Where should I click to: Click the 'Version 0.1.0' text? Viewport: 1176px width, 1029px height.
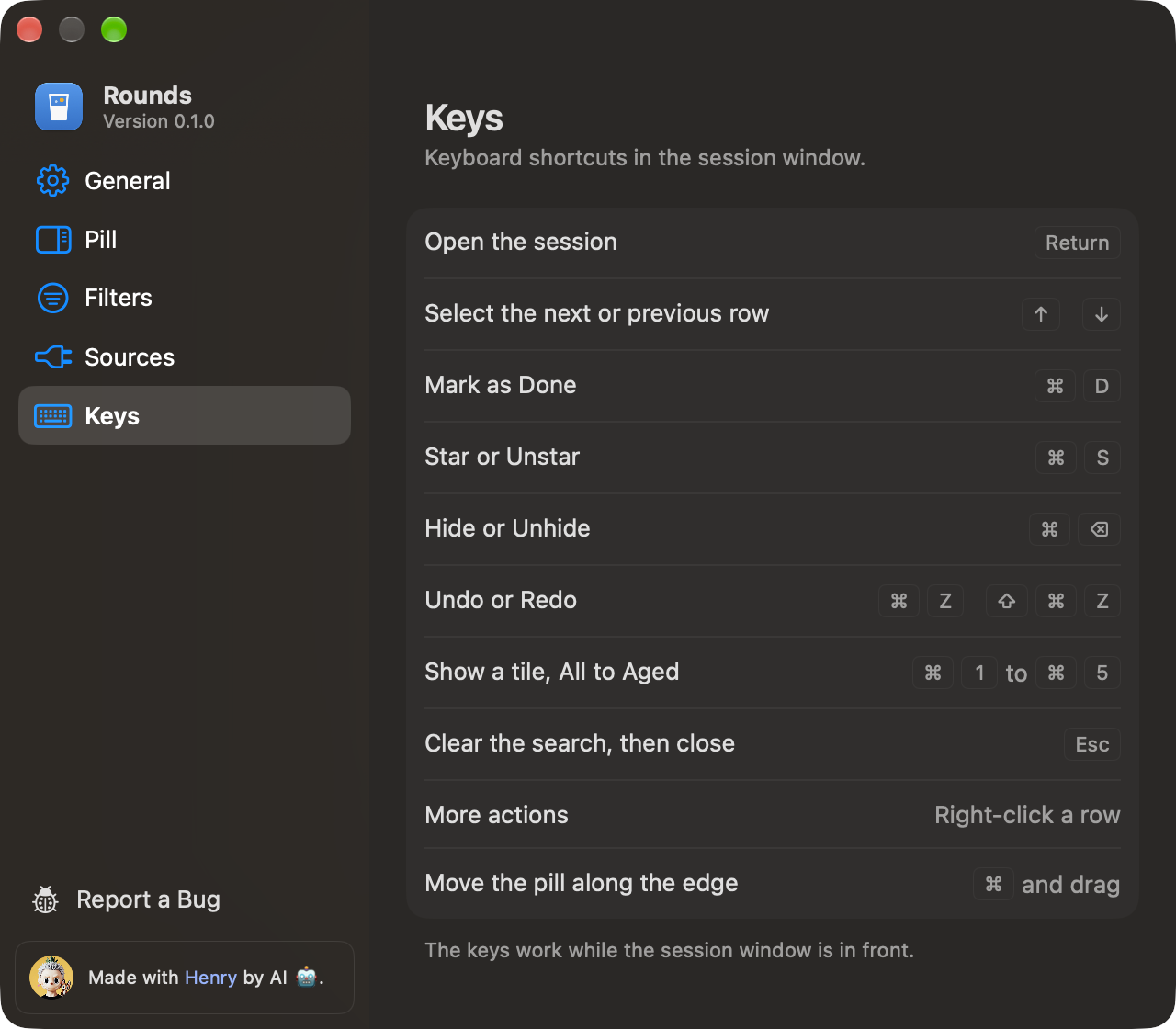pos(159,121)
